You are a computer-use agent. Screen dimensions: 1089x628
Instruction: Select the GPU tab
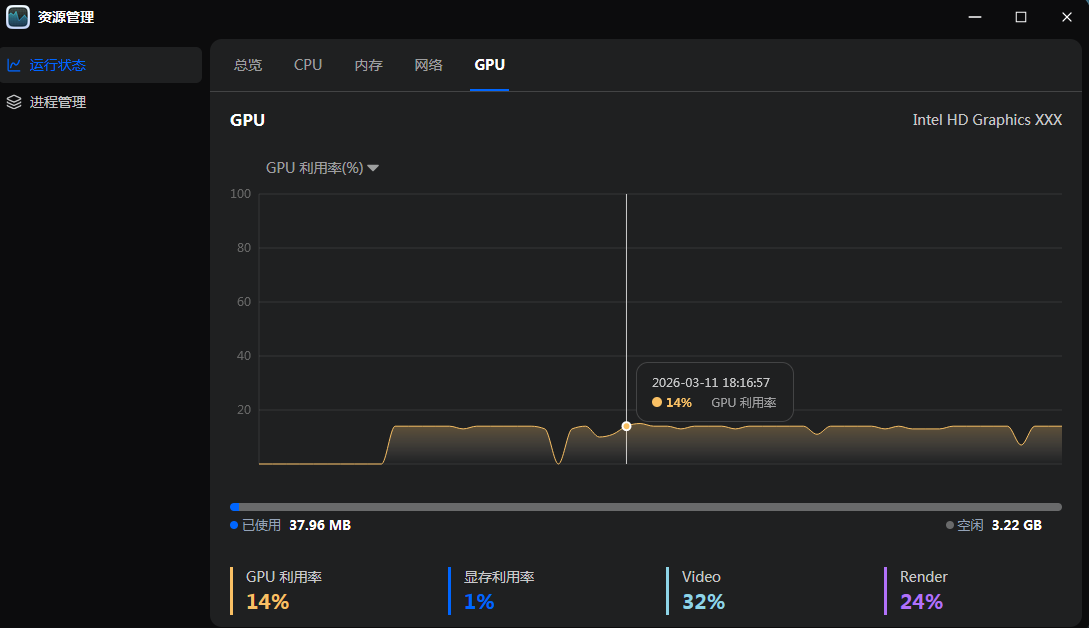[490, 65]
